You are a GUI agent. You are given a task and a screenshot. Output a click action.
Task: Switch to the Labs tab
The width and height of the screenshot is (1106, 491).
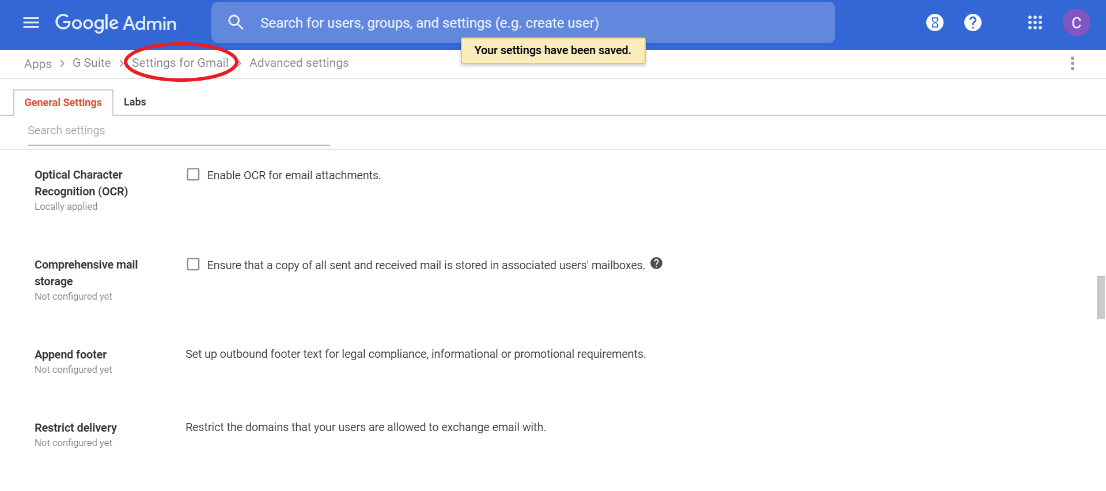135,102
